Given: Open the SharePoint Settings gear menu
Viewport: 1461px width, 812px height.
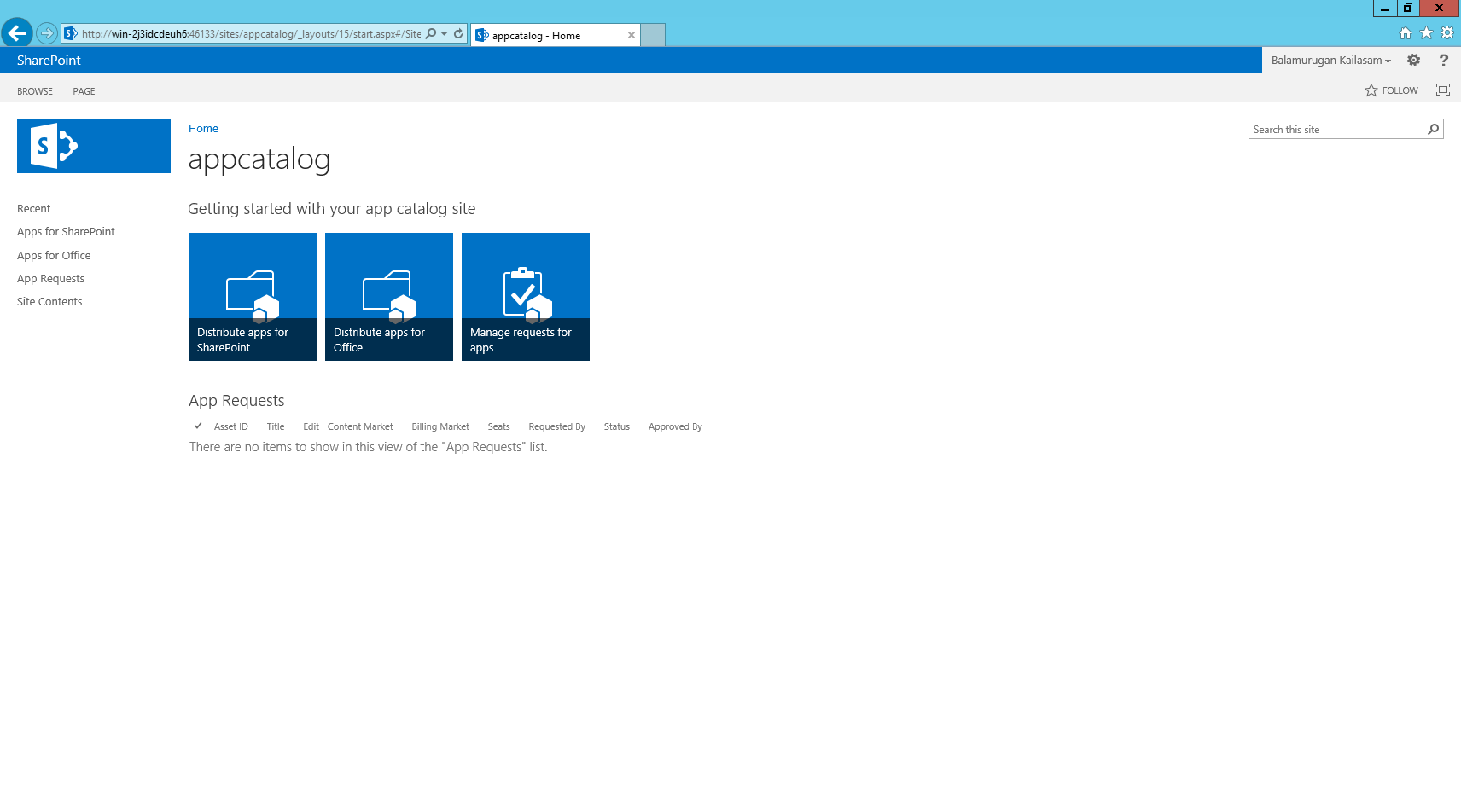Looking at the screenshot, I should pyautogui.click(x=1414, y=60).
